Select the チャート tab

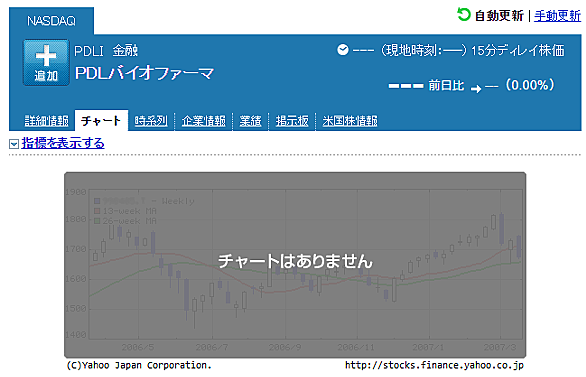(x=101, y=120)
